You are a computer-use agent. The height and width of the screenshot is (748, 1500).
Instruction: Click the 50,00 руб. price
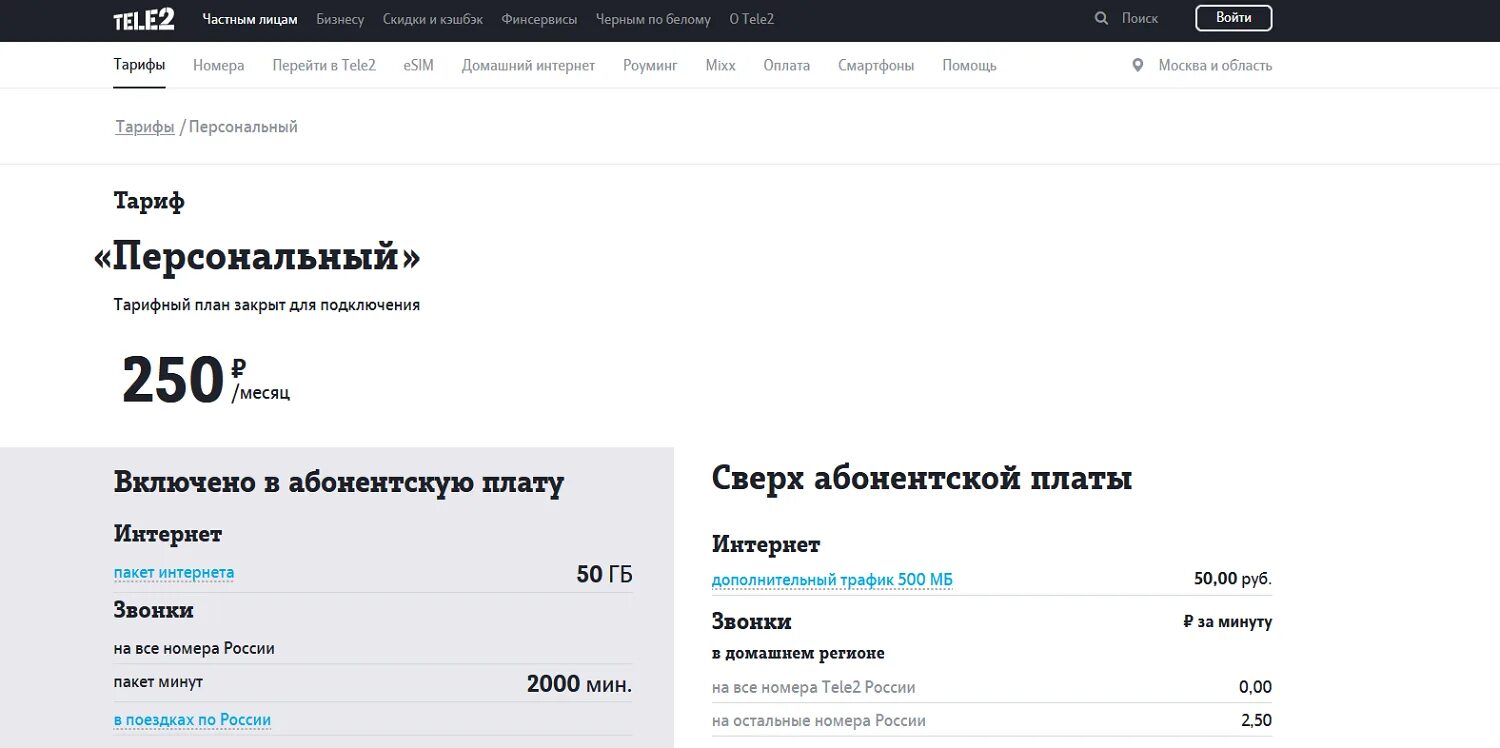click(1232, 579)
